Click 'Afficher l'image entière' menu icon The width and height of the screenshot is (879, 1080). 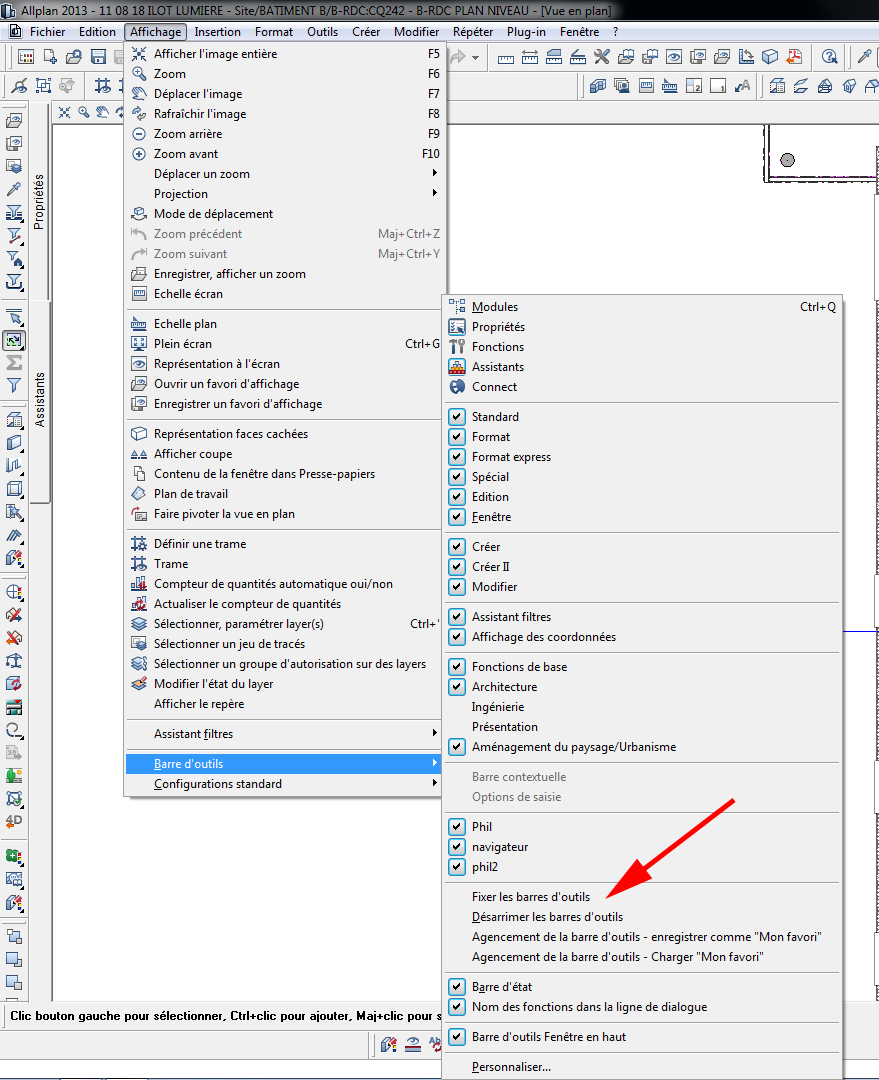[x=139, y=54]
